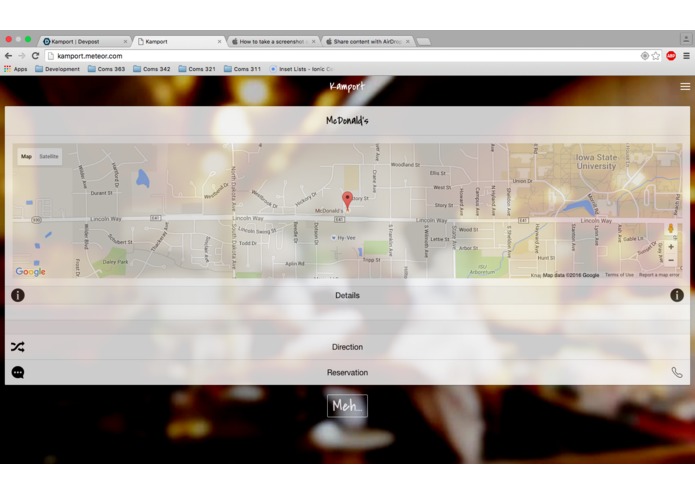Click the Google logo on map
The height and width of the screenshot is (494, 695).
[x=31, y=272]
